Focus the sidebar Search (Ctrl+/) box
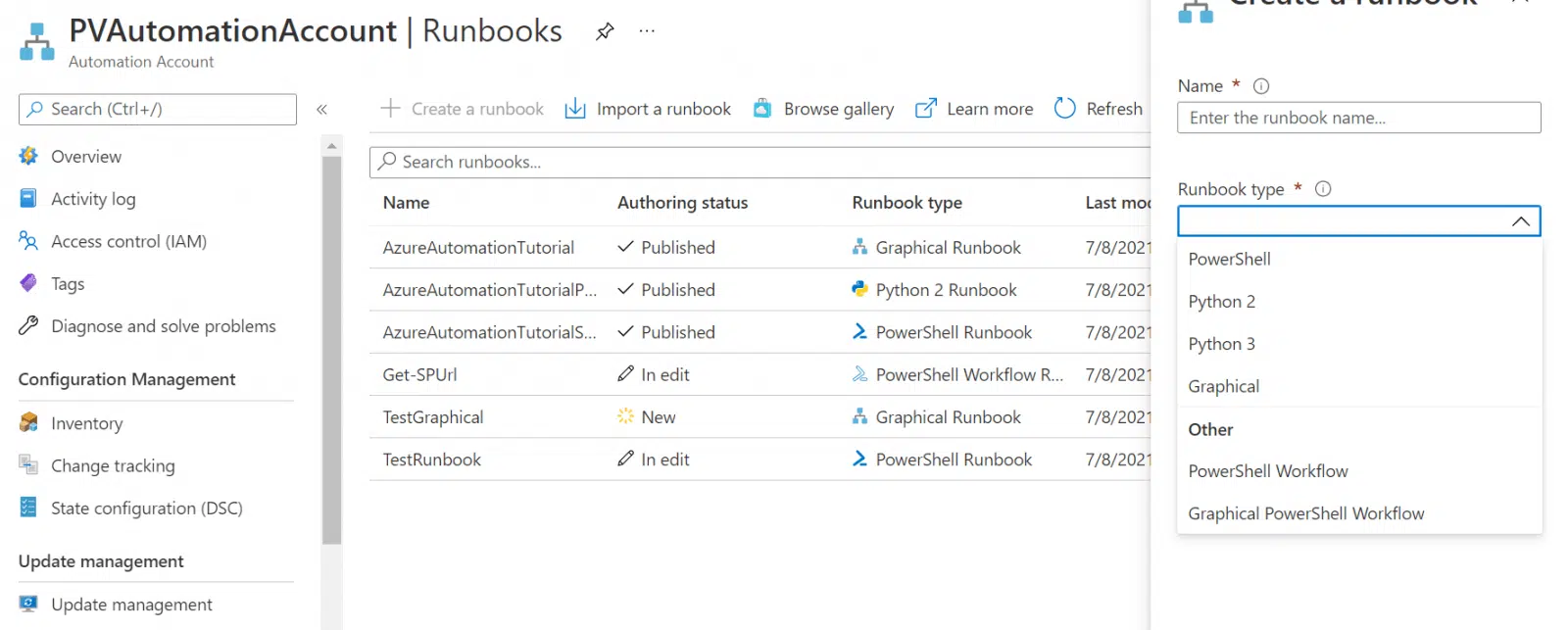This screenshot has height=630, width=1568. pos(158,109)
